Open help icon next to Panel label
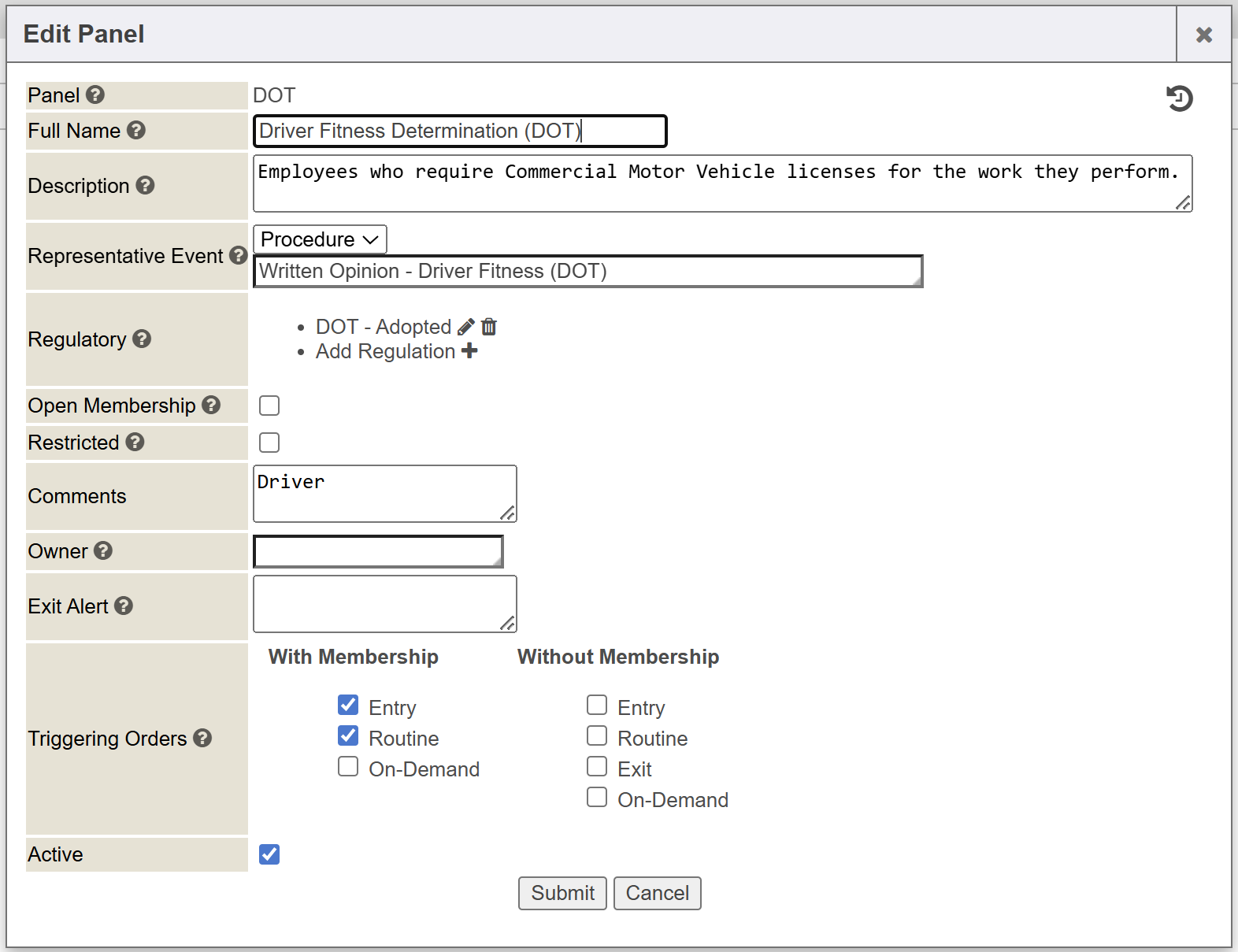The image size is (1238, 952). [x=95, y=95]
